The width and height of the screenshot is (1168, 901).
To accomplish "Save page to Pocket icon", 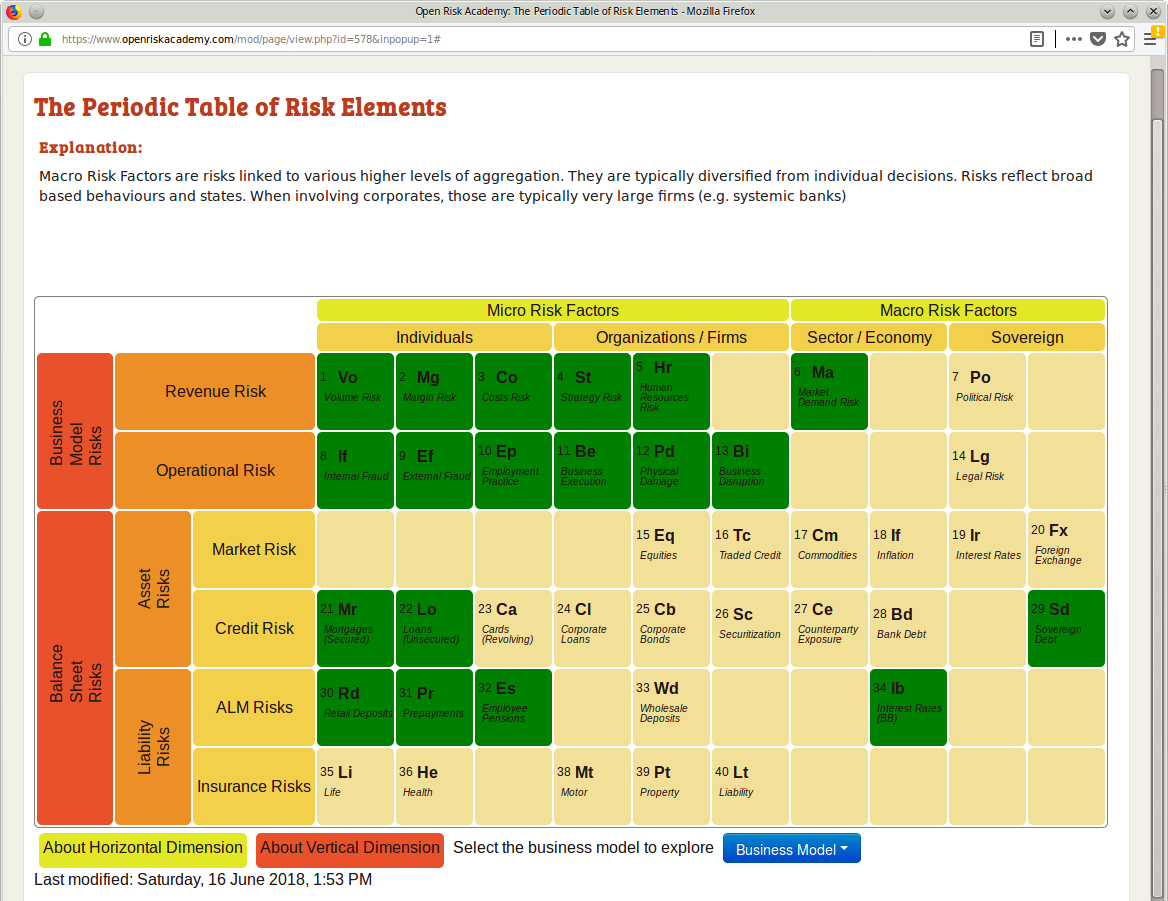I will (1098, 39).
